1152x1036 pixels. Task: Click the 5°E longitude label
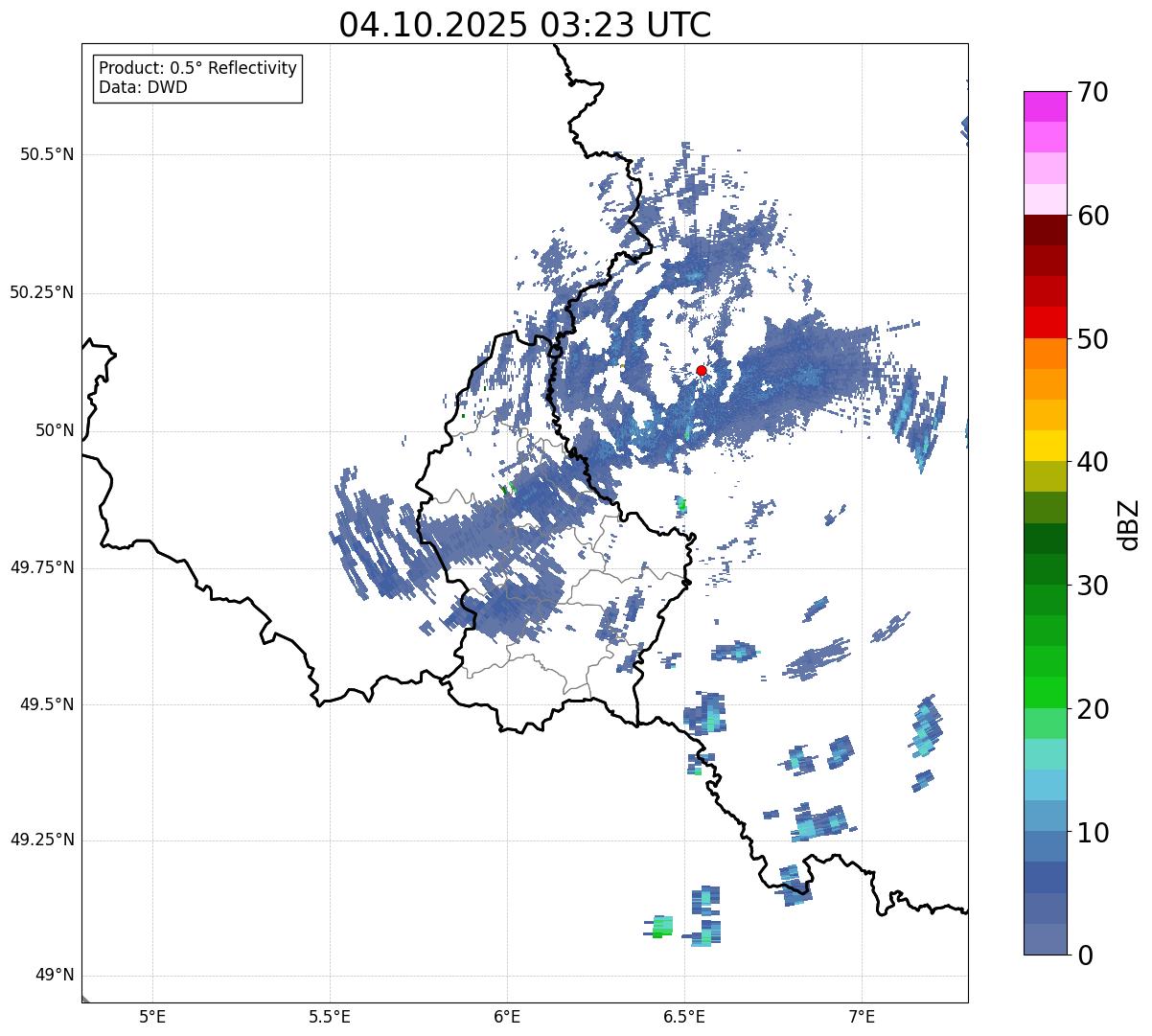point(152,1017)
